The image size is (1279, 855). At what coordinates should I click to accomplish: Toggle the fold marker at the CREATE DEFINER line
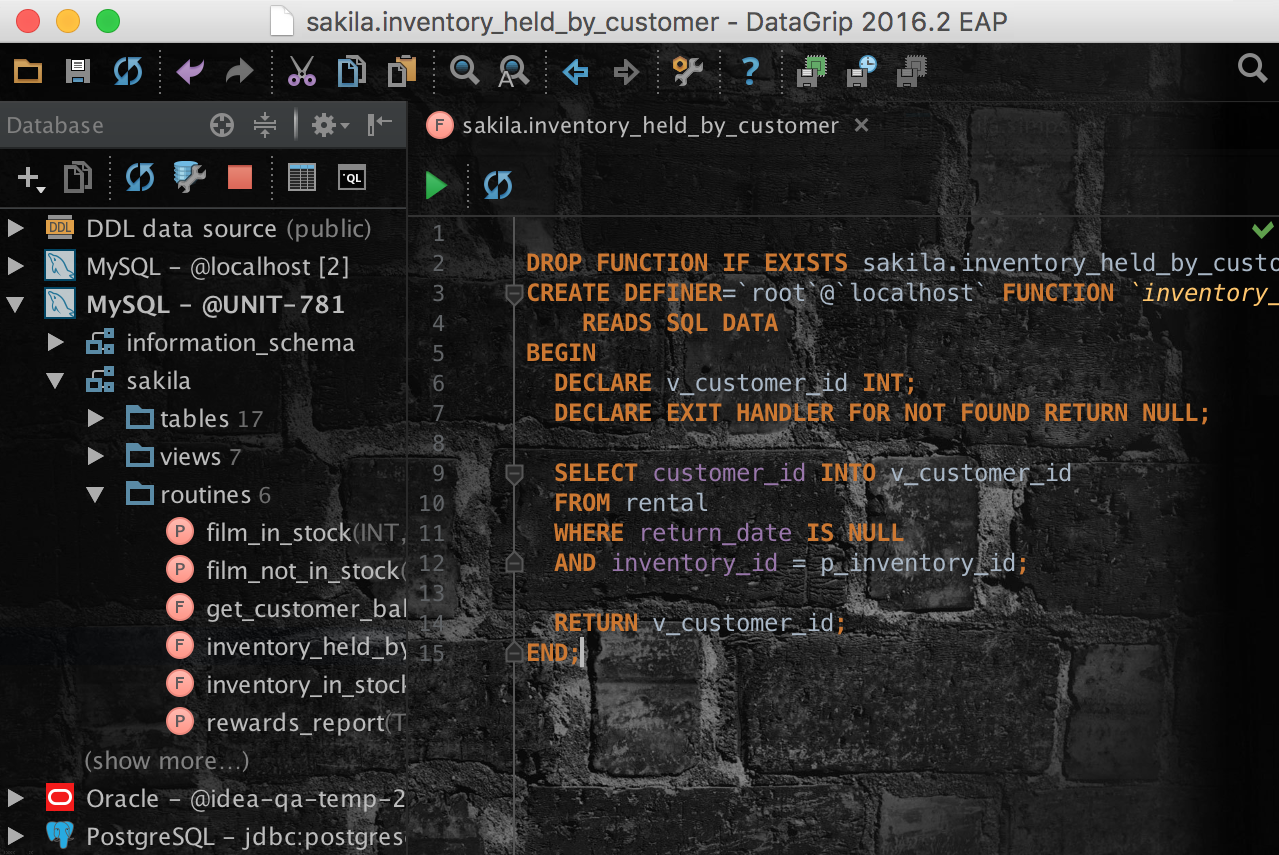click(x=514, y=294)
